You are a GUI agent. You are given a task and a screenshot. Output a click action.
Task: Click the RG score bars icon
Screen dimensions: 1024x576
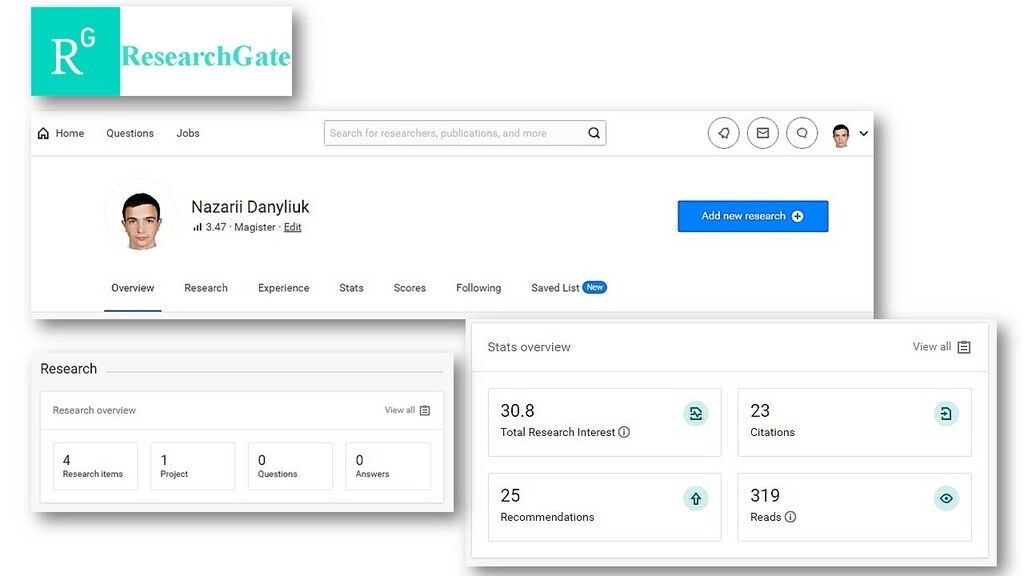pos(197,227)
